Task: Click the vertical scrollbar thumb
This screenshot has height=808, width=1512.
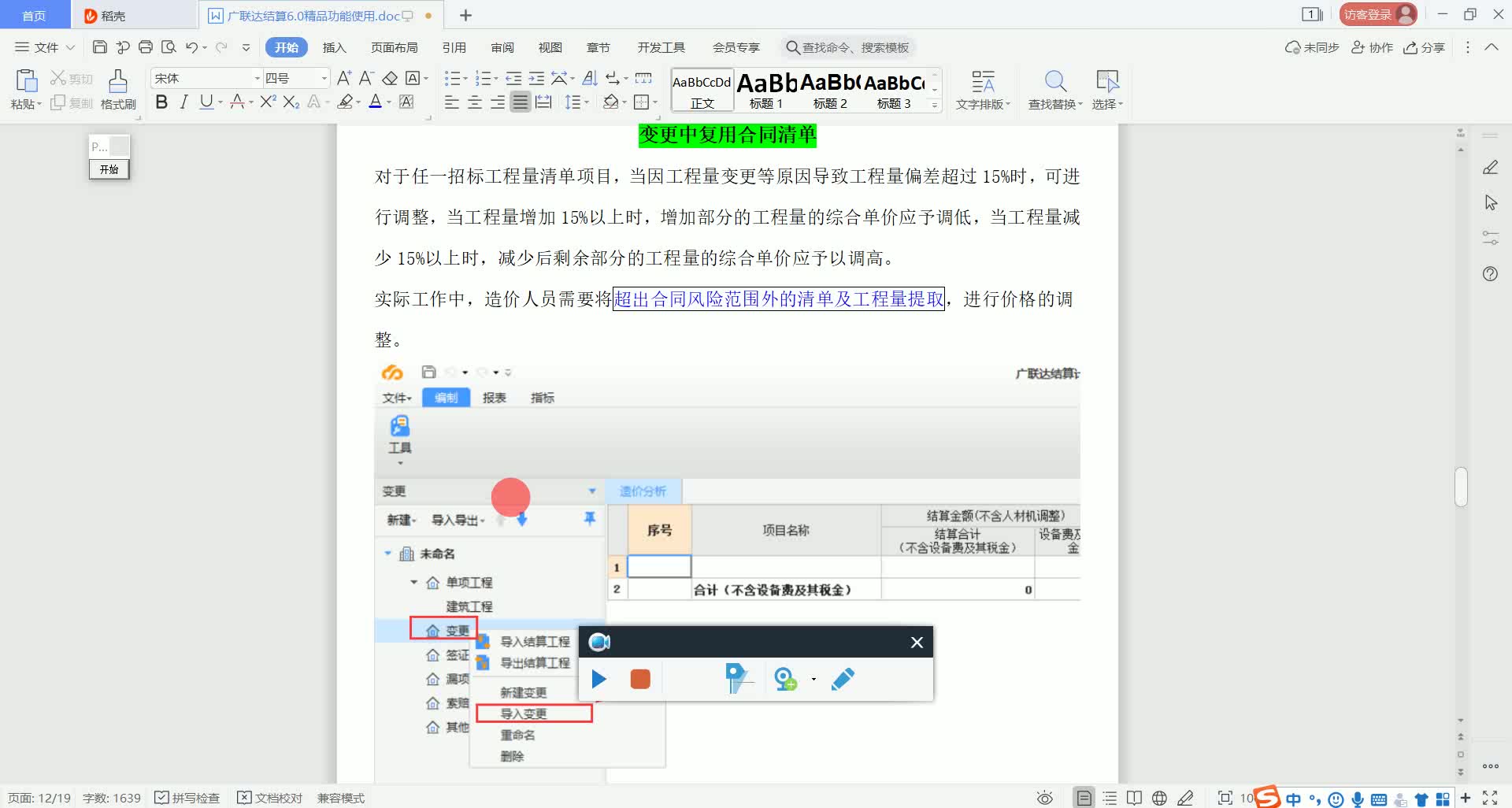Action: pos(1461,487)
